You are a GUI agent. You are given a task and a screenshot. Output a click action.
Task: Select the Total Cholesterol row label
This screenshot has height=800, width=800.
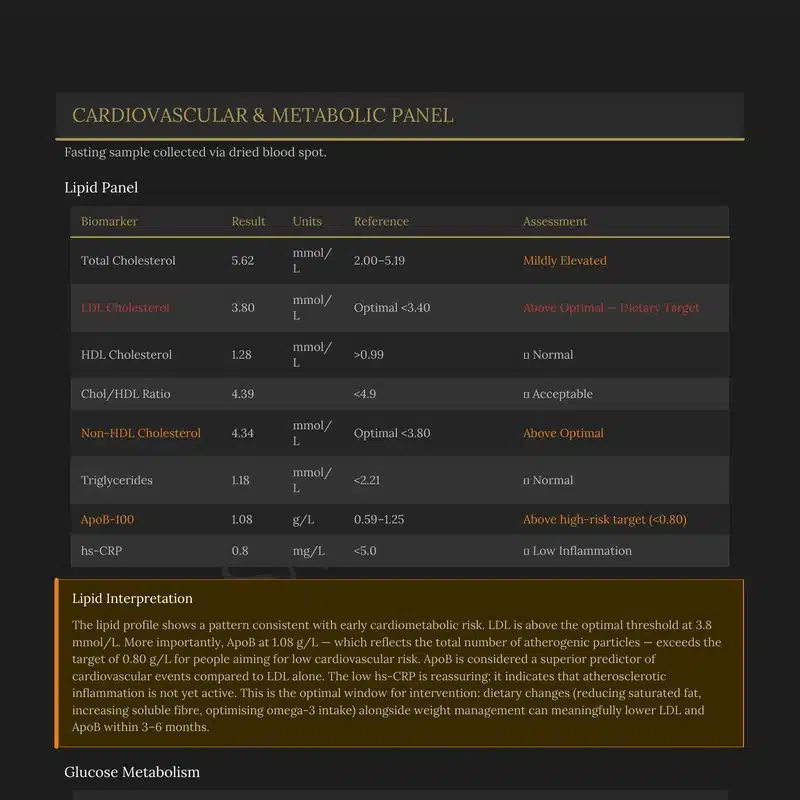point(128,260)
